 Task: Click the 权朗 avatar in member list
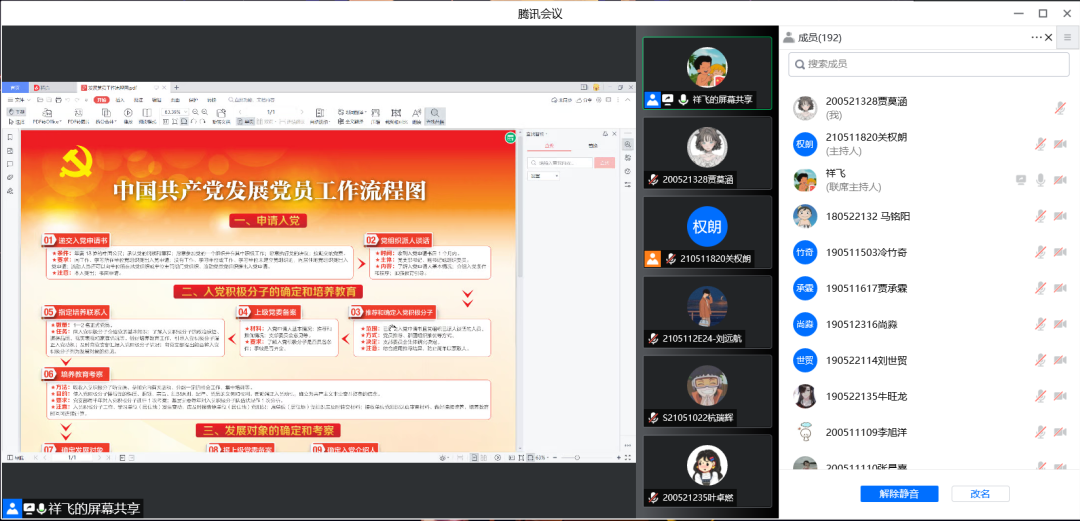804,143
